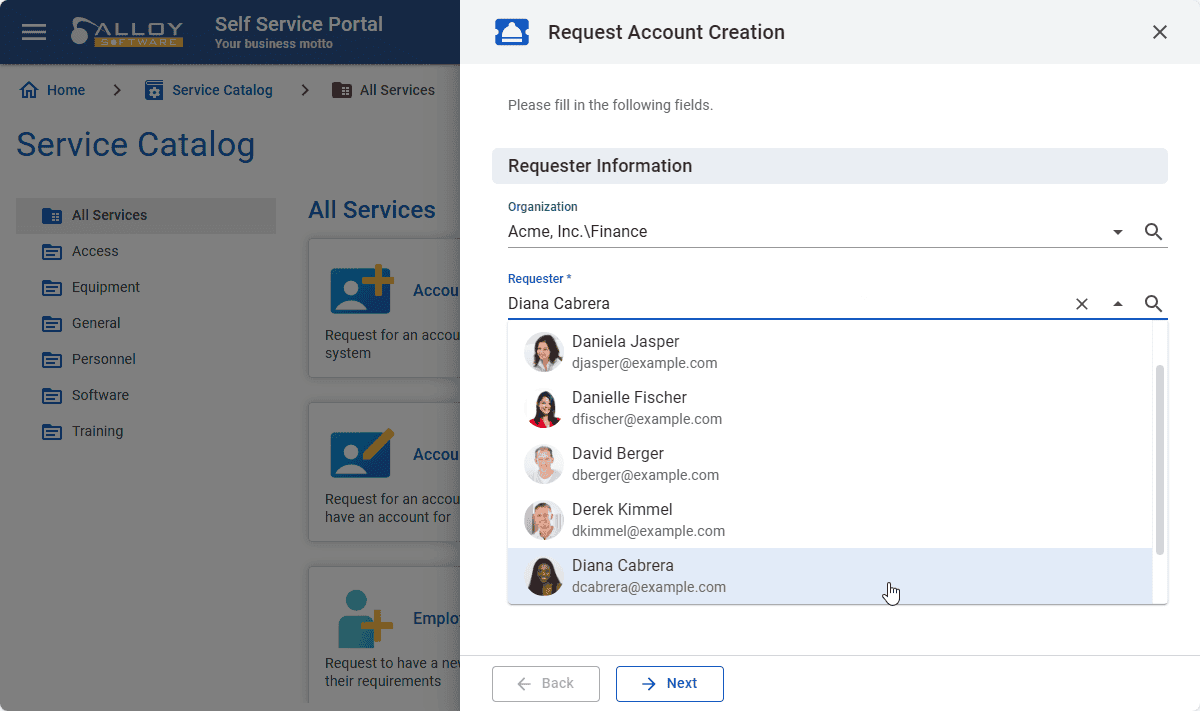Click the Next button
The width and height of the screenshot is (1200, 711).
point(669,684)
